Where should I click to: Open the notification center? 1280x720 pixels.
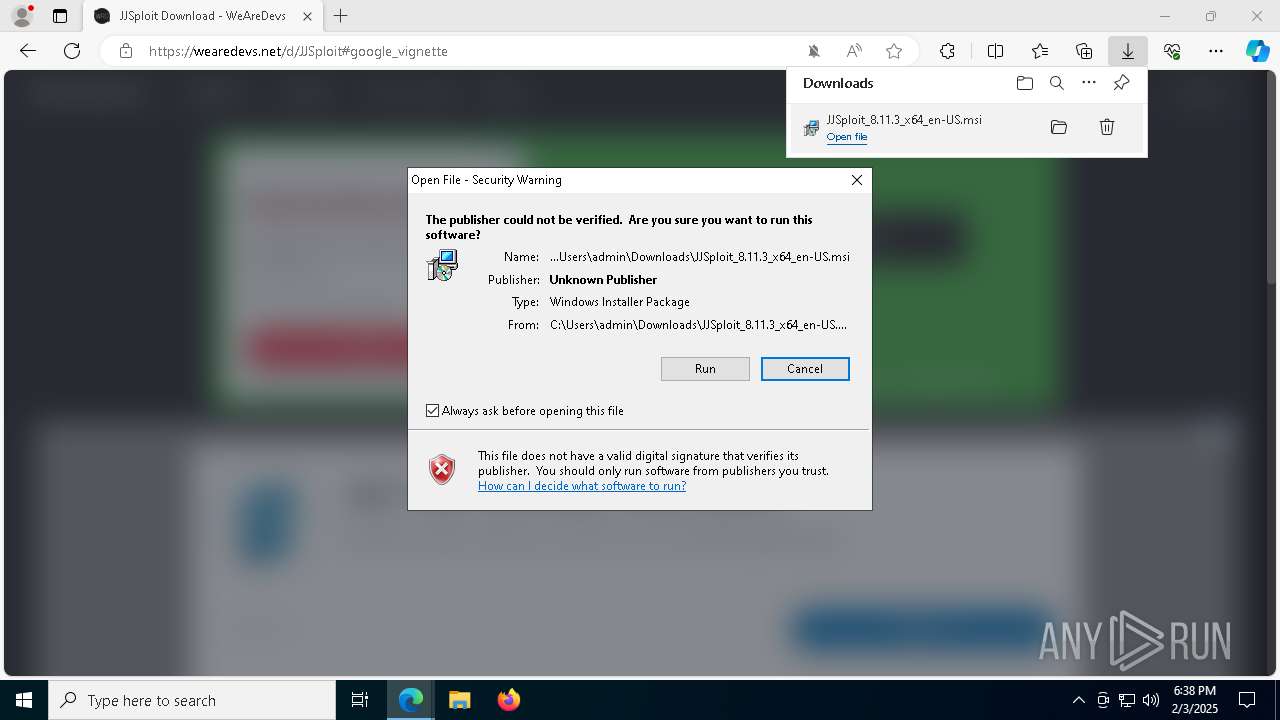coord(1247,700)
